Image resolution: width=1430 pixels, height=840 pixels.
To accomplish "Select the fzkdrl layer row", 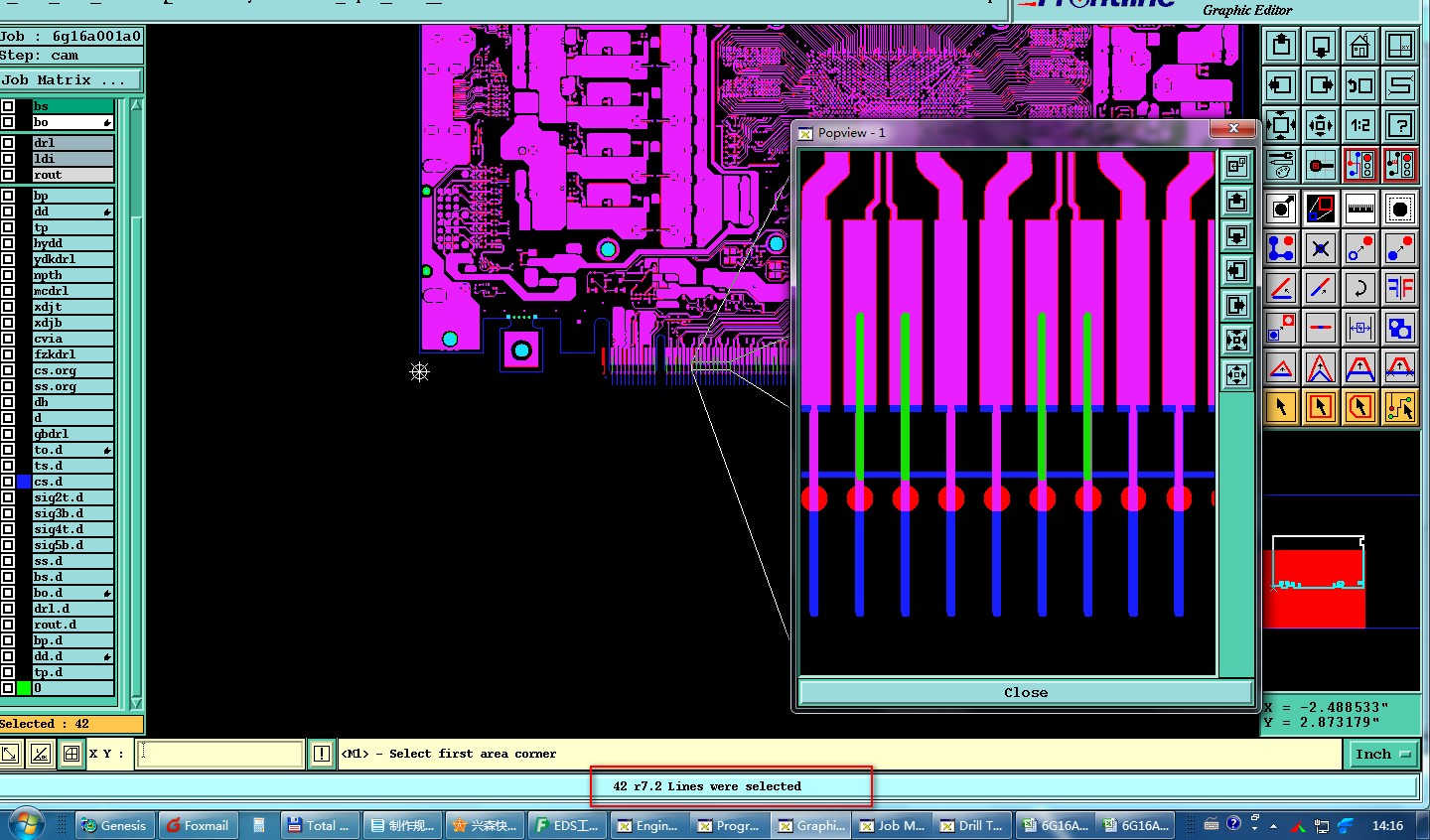I will click(72, 354).
